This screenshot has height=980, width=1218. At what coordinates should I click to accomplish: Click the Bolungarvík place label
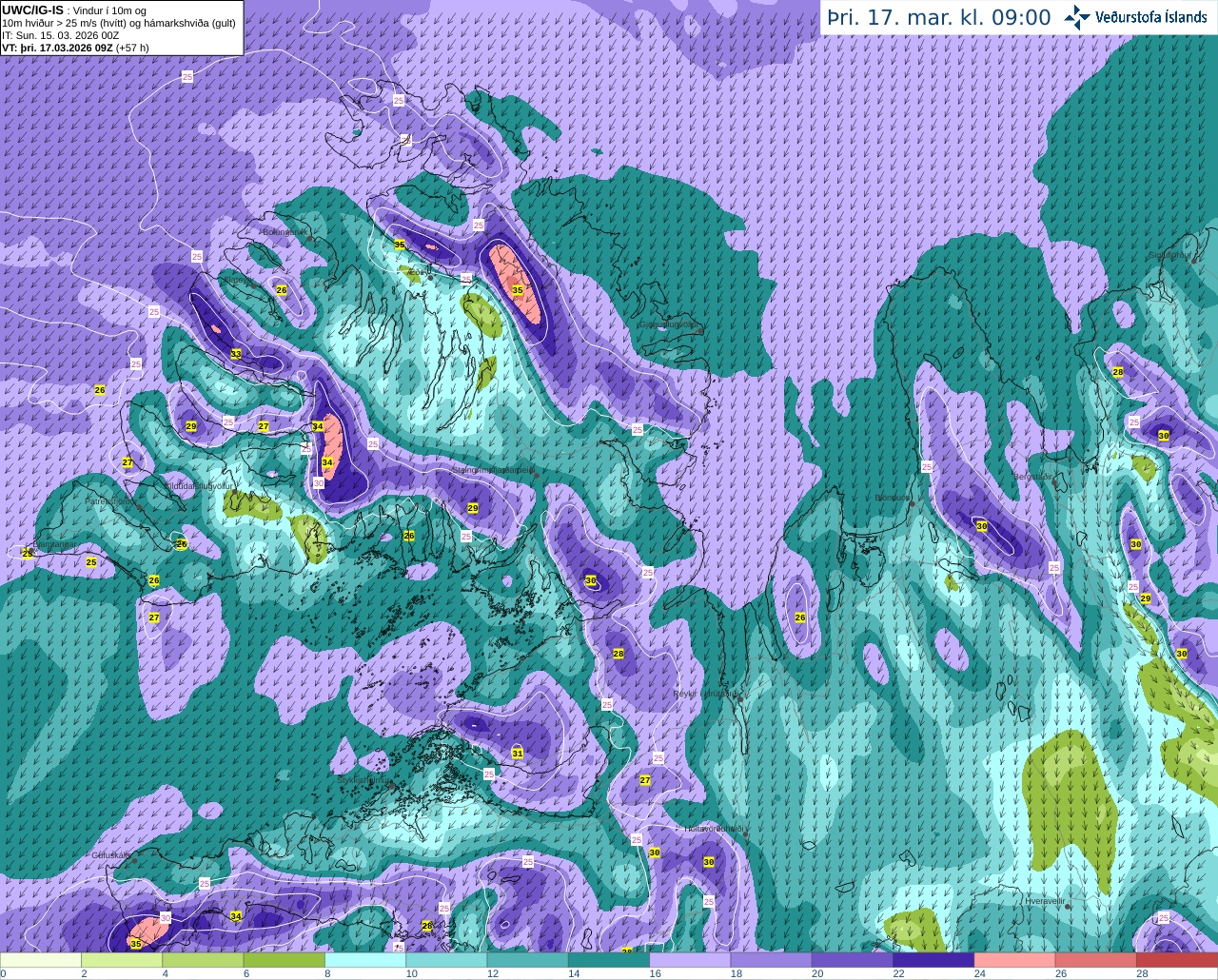pyautogui.click(x=285, y=231)
